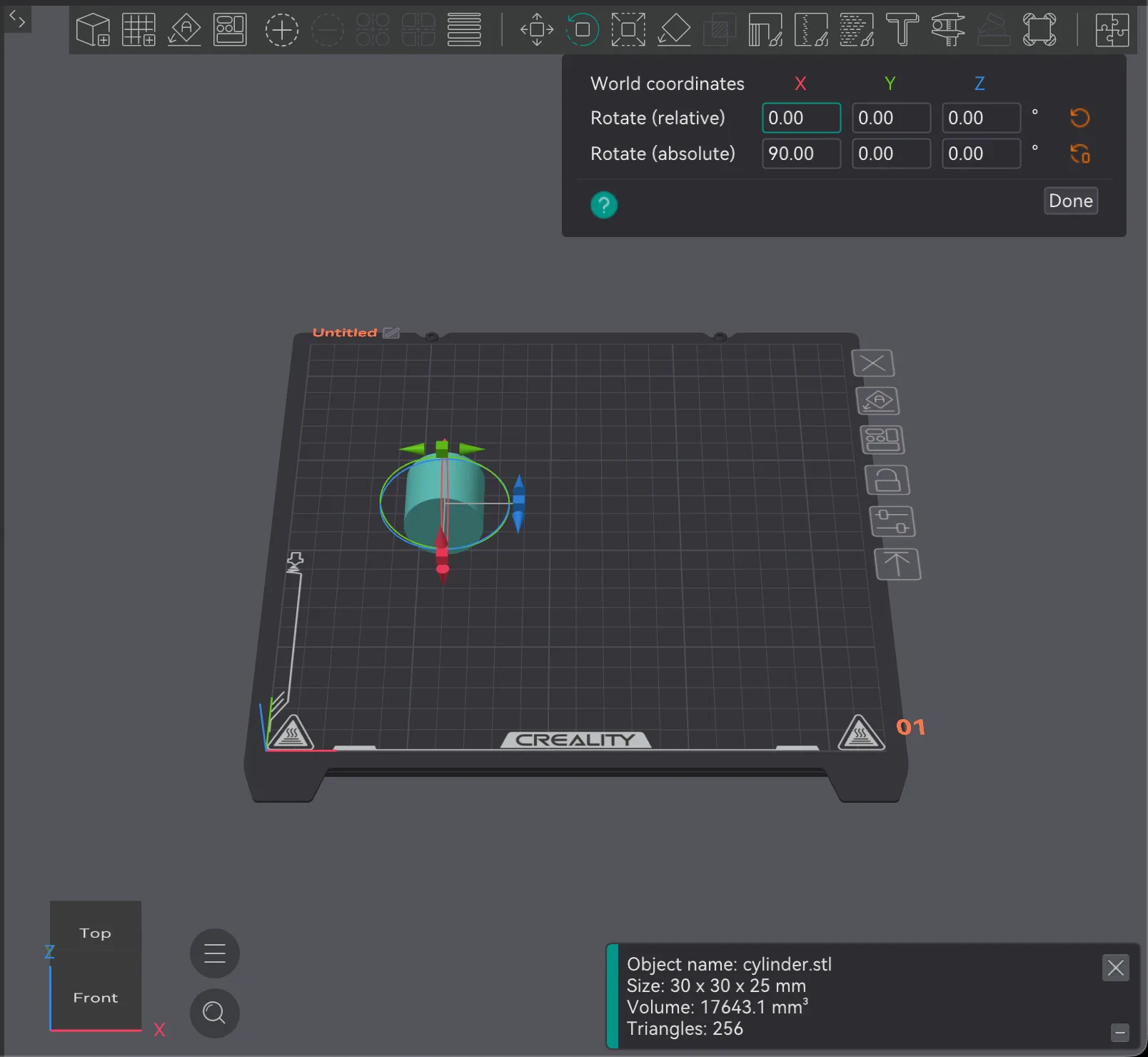The height and width of the screenshot is (1057, 1148).
Task: Open the seam painting tool
Action: [x=811, y=30]
